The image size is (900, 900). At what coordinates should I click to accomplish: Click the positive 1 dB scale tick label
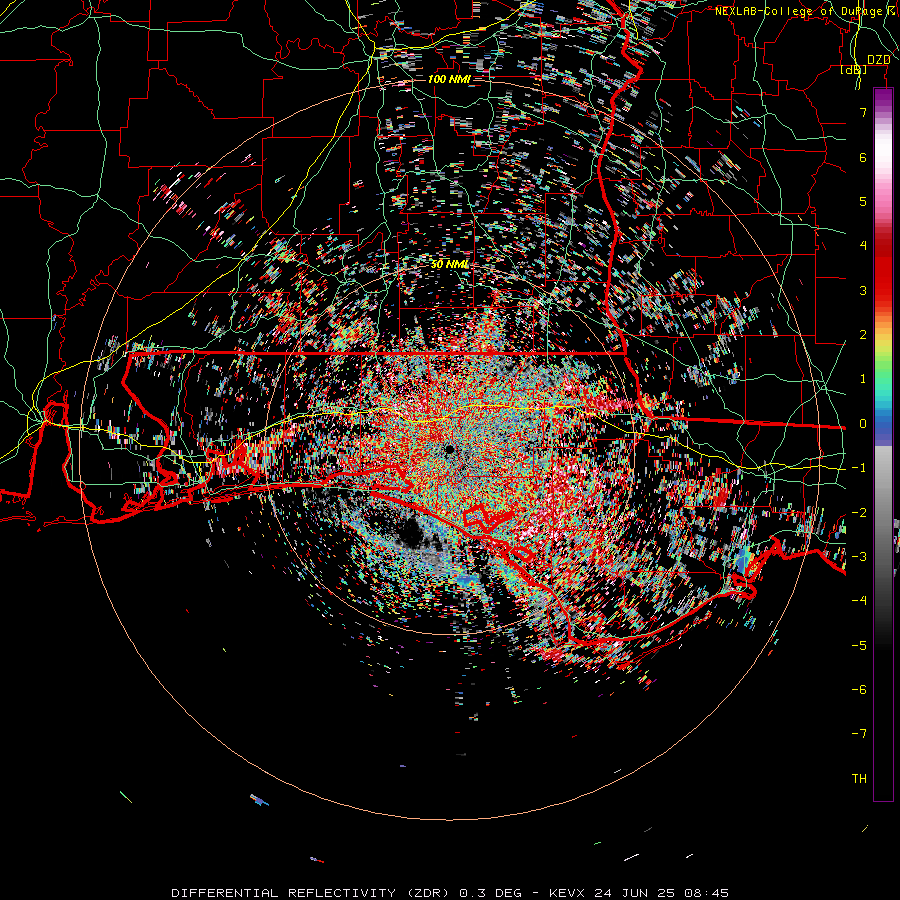863,379
